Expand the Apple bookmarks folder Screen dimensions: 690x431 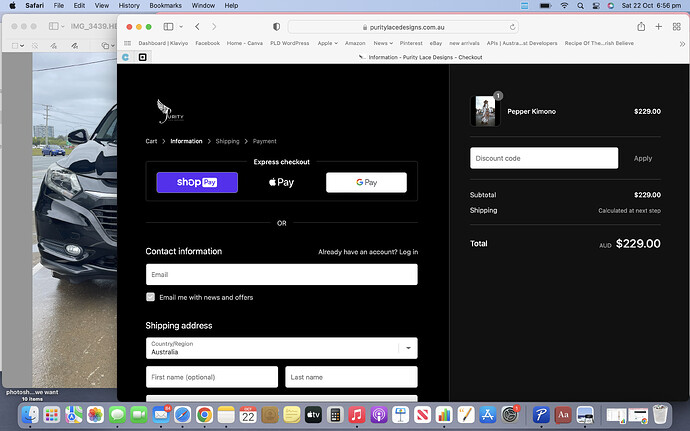pyautogui.click(x=327, y=43)
